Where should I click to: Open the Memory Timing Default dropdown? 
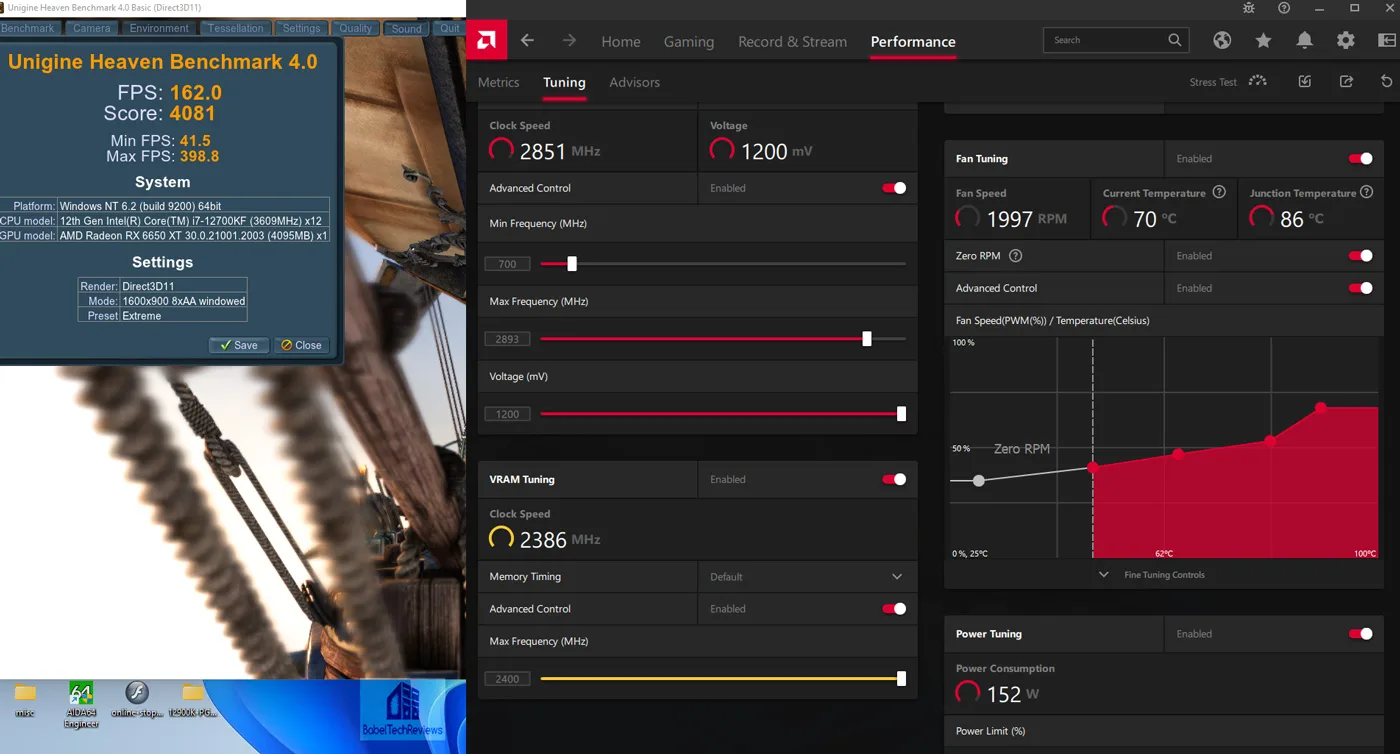807,577
